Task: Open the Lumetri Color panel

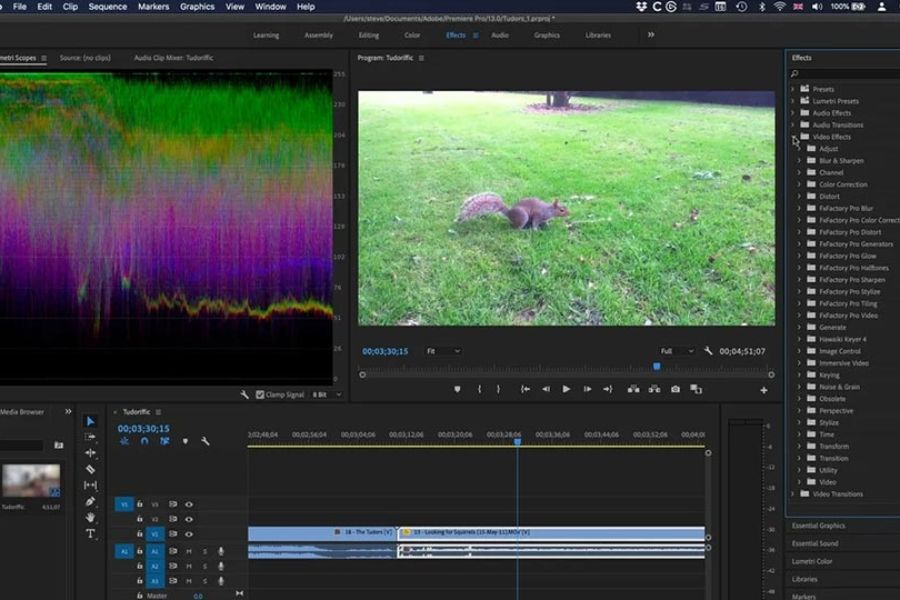Action: point(811,561)
